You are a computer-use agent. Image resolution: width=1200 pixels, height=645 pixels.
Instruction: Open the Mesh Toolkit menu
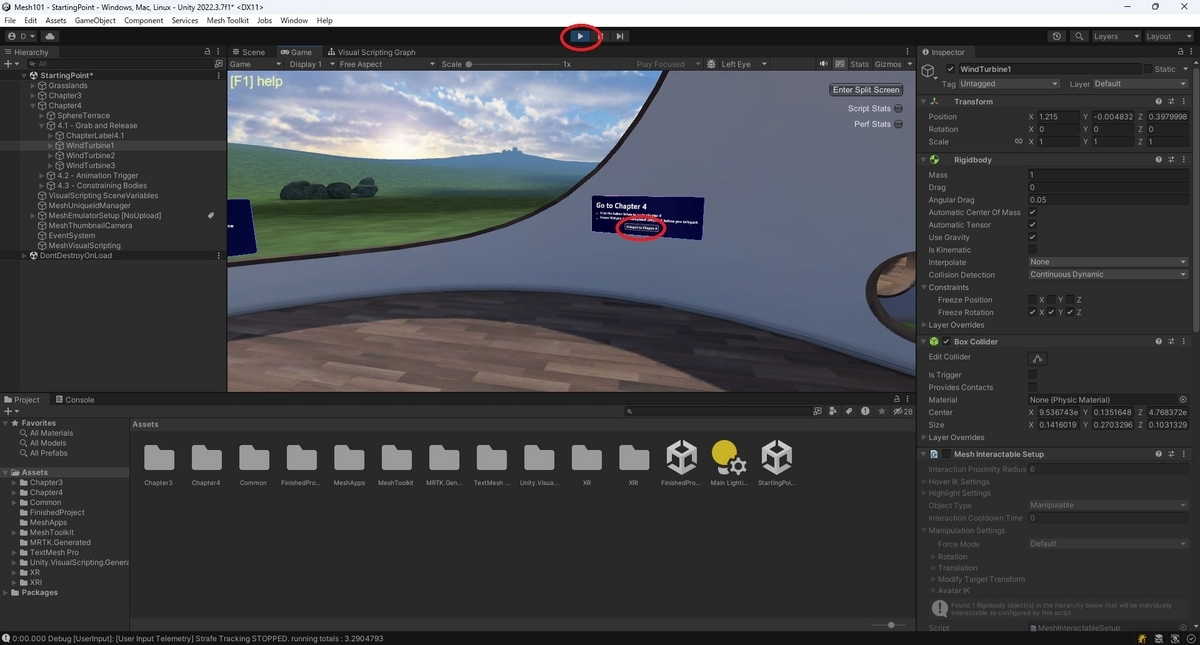(x=228, y=20)
